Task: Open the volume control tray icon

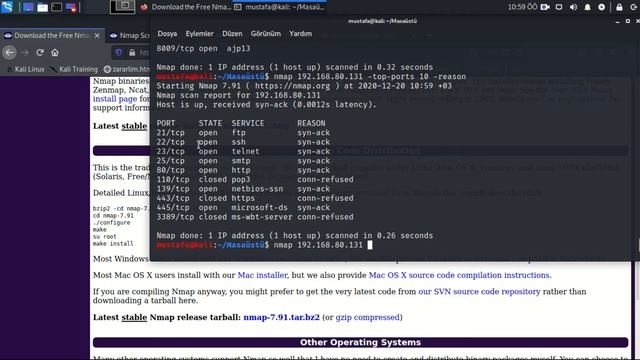Action: coord(573,7)
